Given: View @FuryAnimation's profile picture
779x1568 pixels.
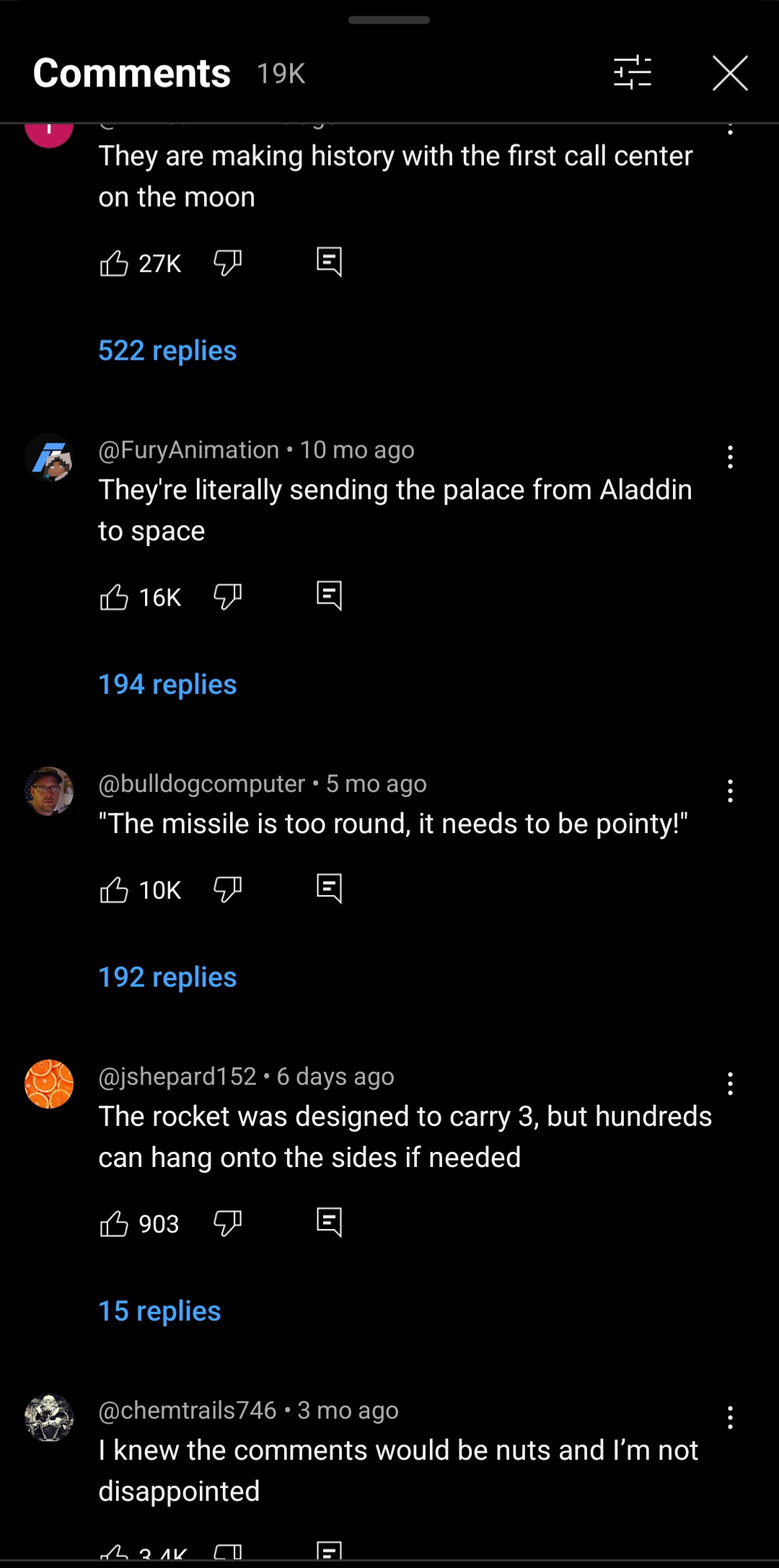Looking at the screenshot, I should click(48, 458).
